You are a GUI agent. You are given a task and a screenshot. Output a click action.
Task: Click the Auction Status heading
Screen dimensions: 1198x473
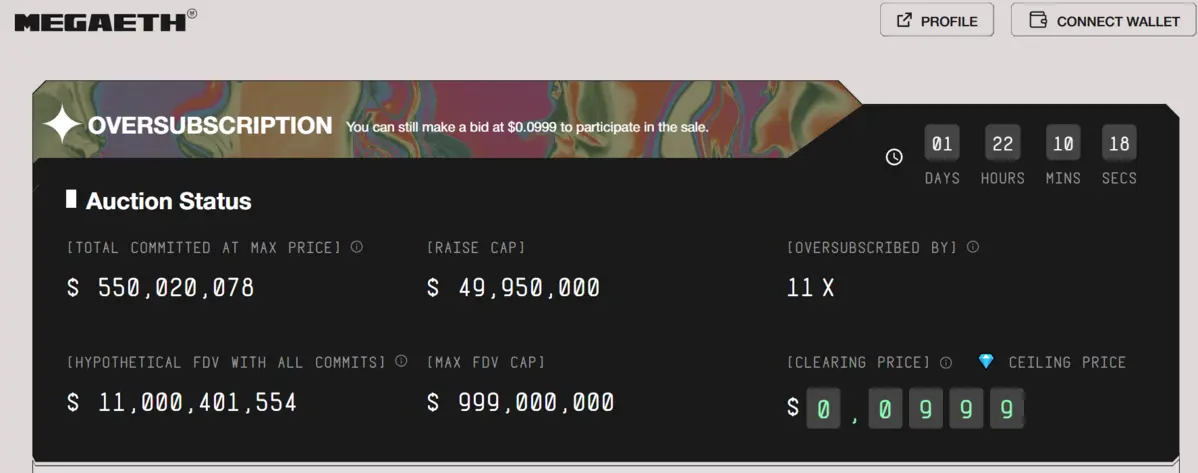168,201
